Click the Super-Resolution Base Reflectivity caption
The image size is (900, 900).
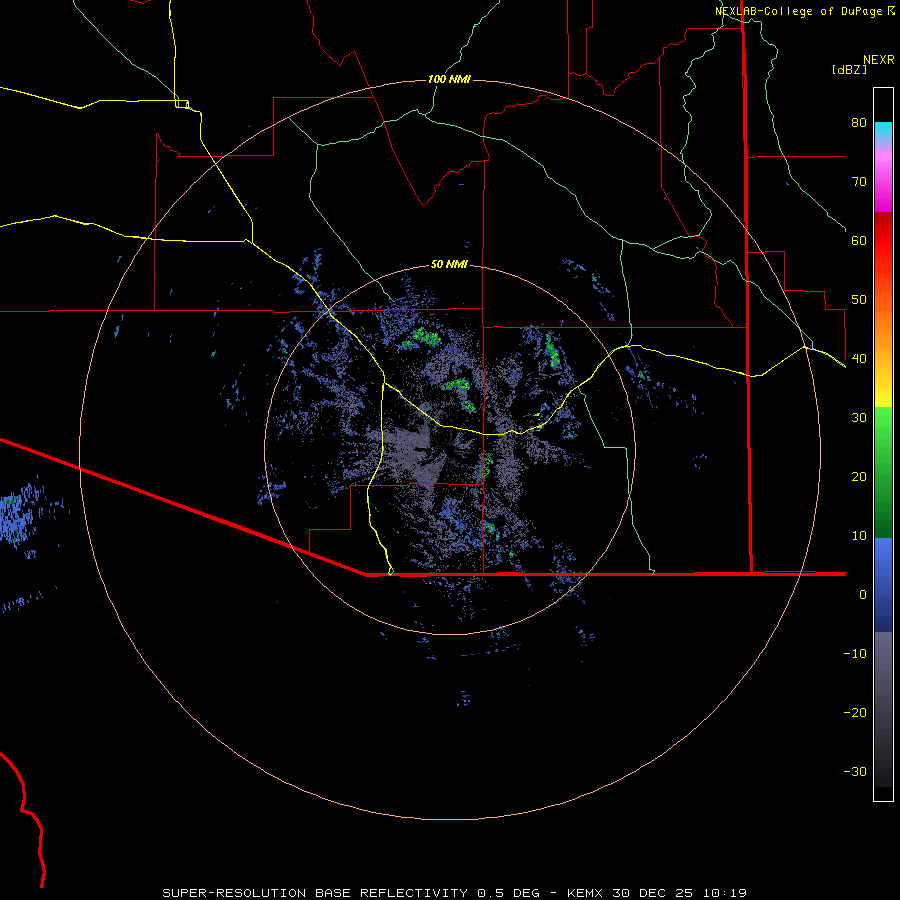tap(351, 893)
